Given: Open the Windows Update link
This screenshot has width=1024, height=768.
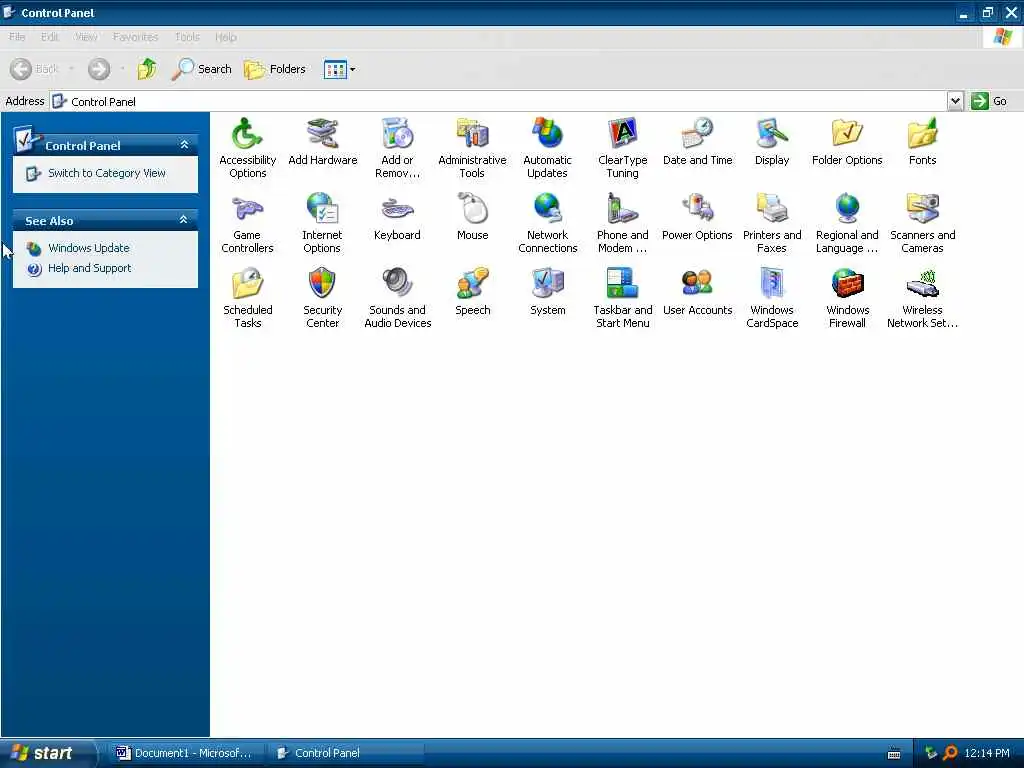Looking at the screenshot, I should point(89,248).
